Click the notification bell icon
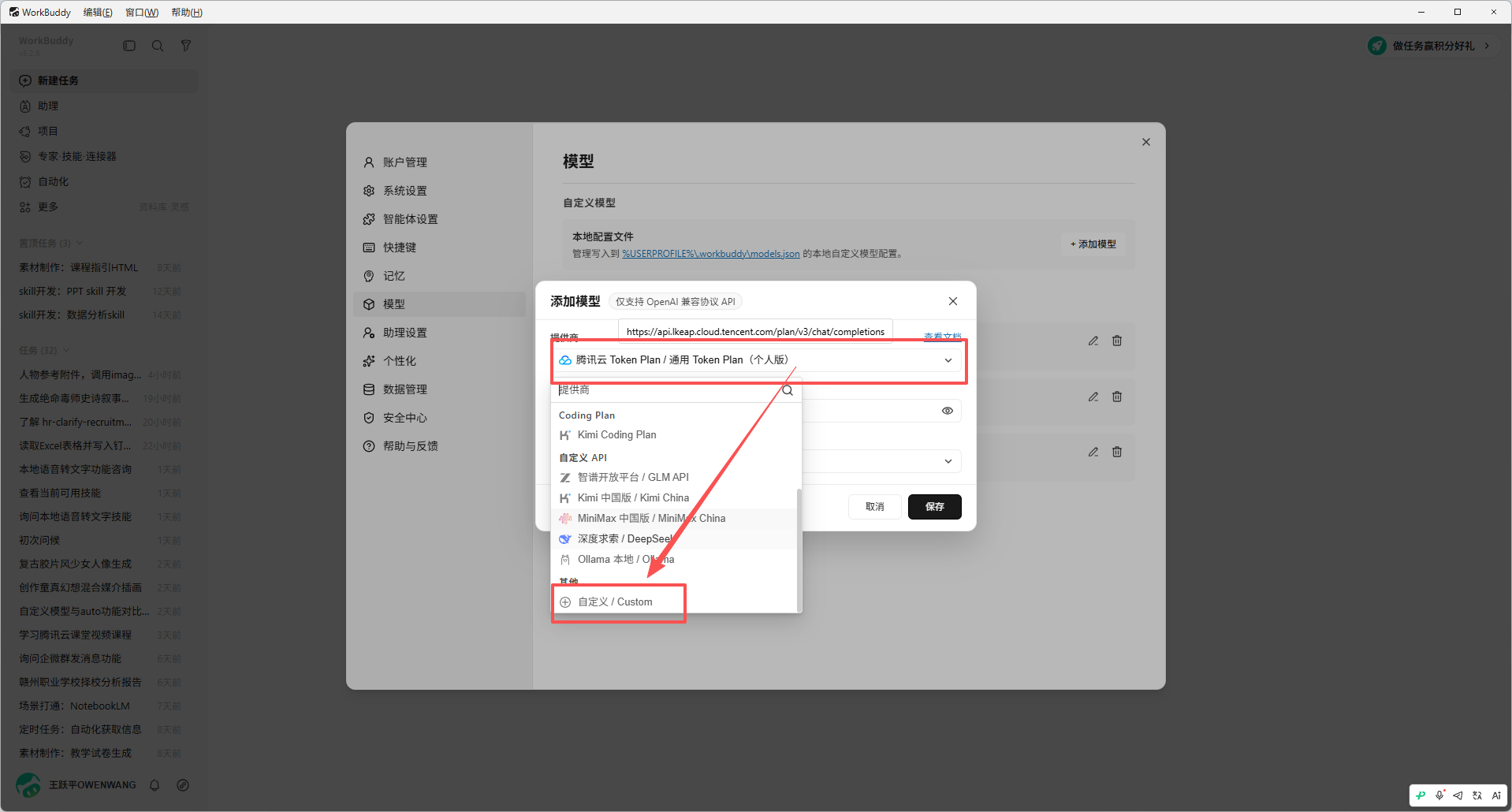Image resolution: width=1512 pixels, height=812 pixels. pos(155,785)
